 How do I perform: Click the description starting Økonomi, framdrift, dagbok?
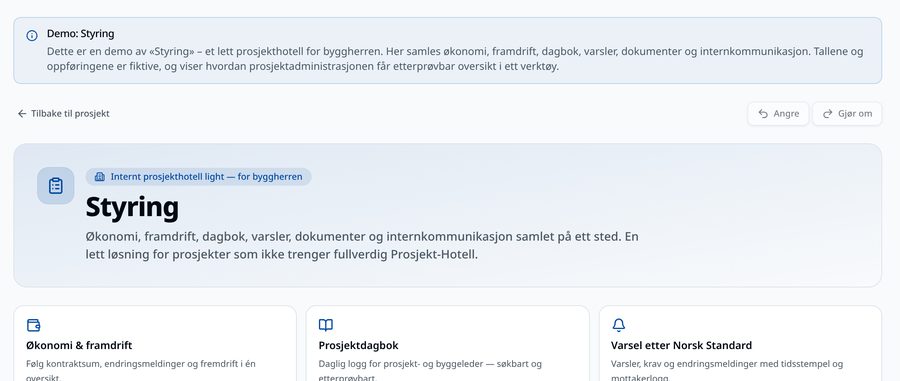coord(362,246)
